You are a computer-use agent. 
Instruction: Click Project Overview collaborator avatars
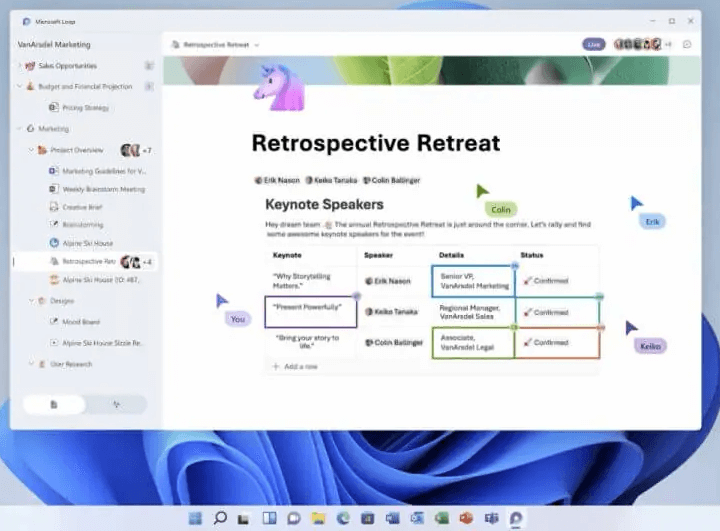tap(130, 150)
